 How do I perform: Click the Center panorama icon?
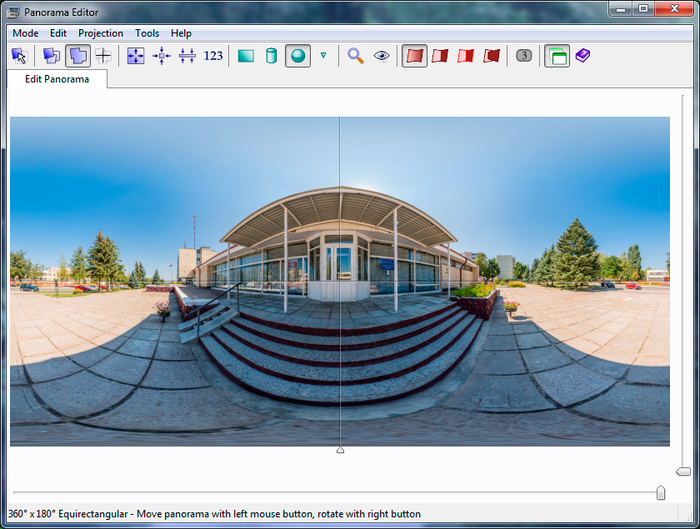point(162,56)
